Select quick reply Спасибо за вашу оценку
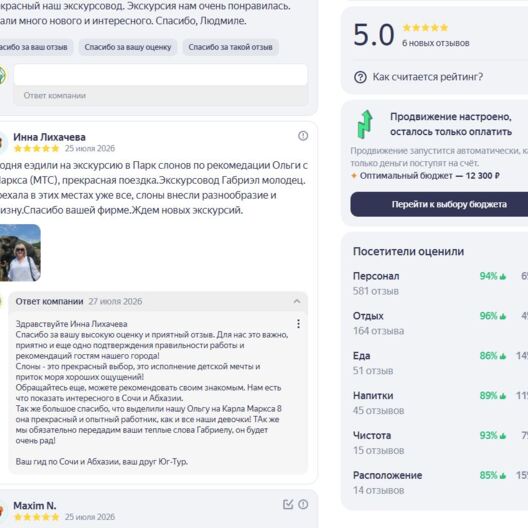Screen dimensions: 528x528 tap(128, 47)
